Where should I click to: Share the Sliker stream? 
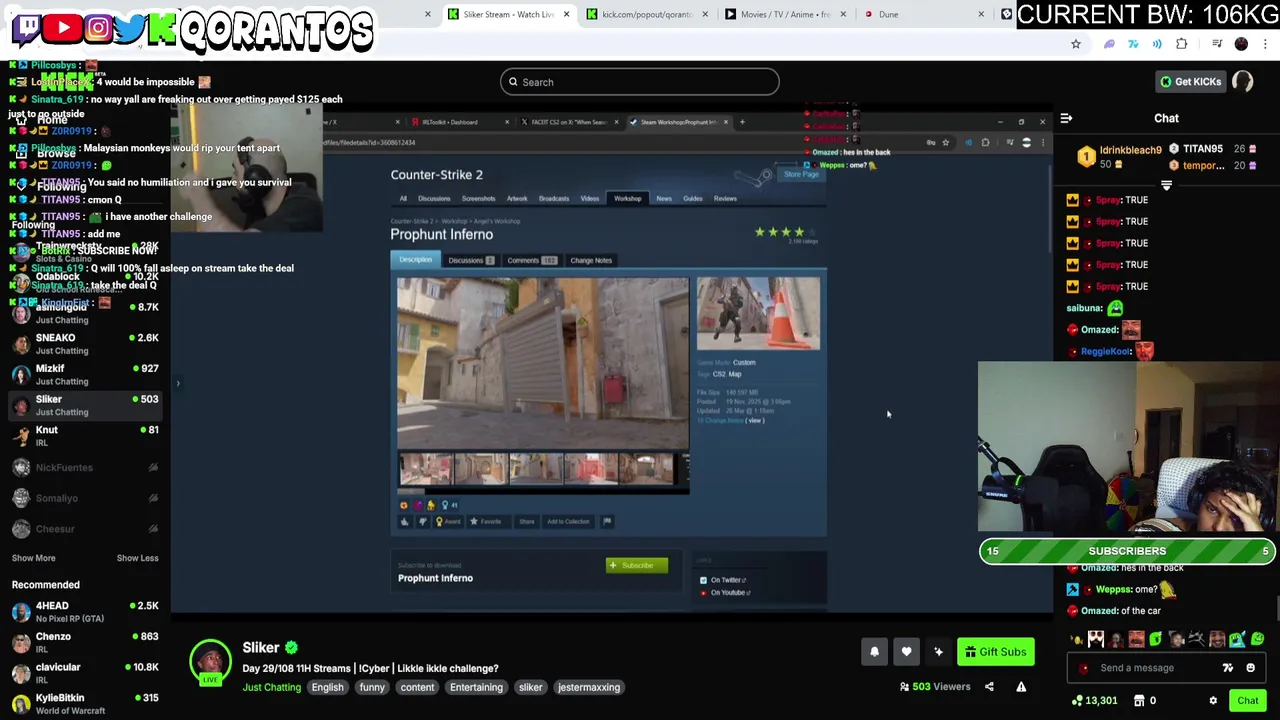click(x=989, y=687)
